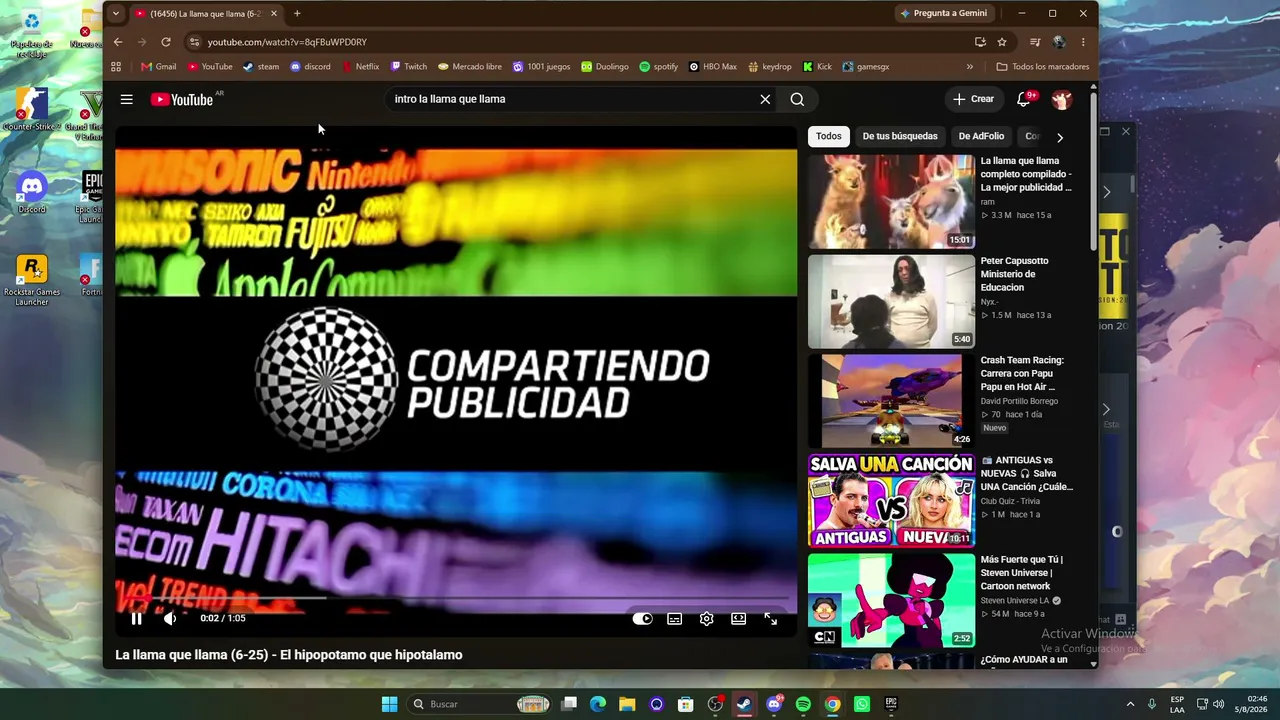This screenshot has width=1280, height=720.
Task: Open Todos los marcadores folder
Action: (x=1043, y=67)
